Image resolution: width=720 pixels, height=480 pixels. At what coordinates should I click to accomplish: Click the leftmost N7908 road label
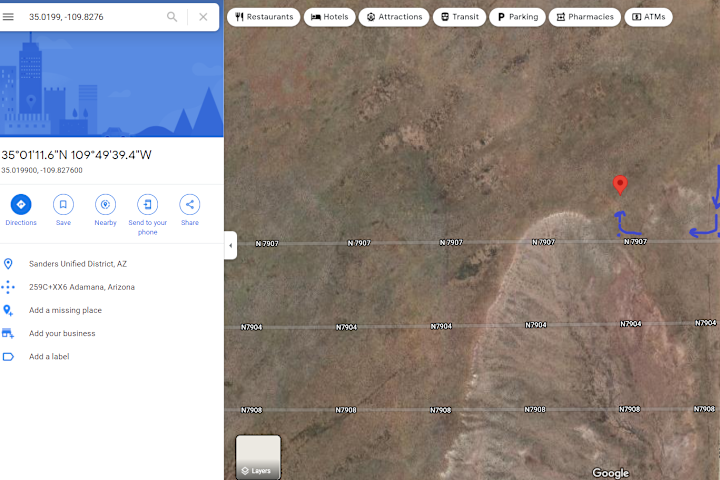pyautogui.click(x=252, y=410)
